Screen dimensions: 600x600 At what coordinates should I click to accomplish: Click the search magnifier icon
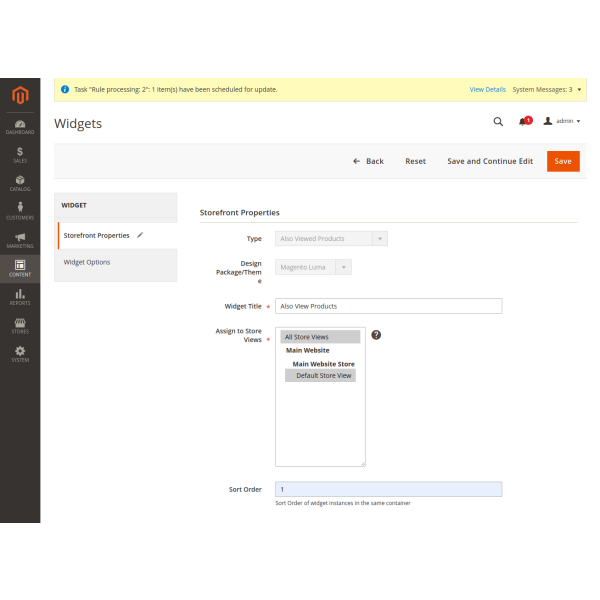pos(498,121)
